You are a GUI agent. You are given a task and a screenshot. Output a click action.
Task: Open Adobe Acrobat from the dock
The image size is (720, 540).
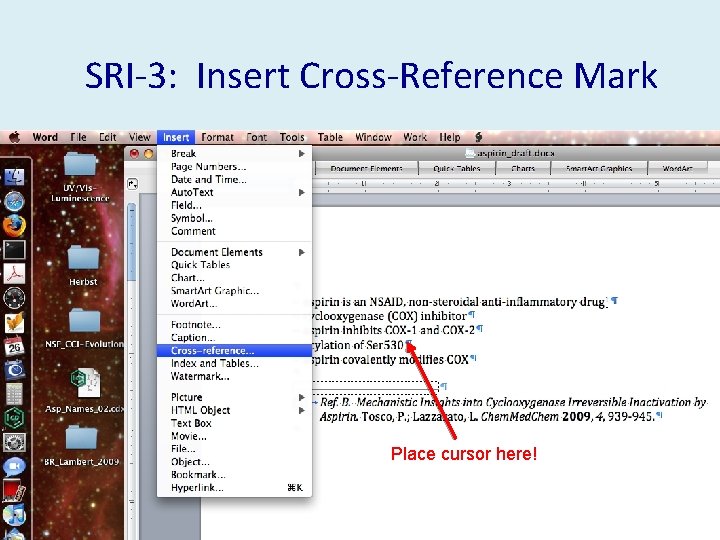click(x=14, y=274)
